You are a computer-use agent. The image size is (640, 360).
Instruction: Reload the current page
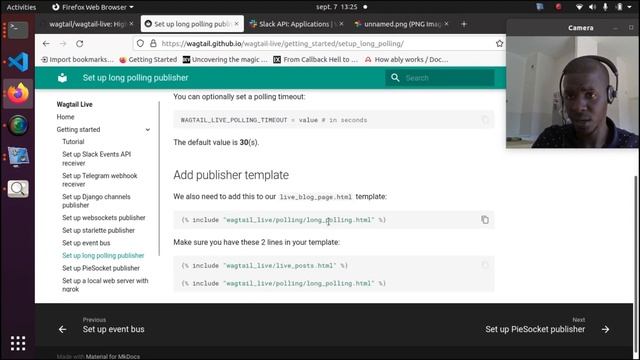pyautogui.click(x=80, y=44)
